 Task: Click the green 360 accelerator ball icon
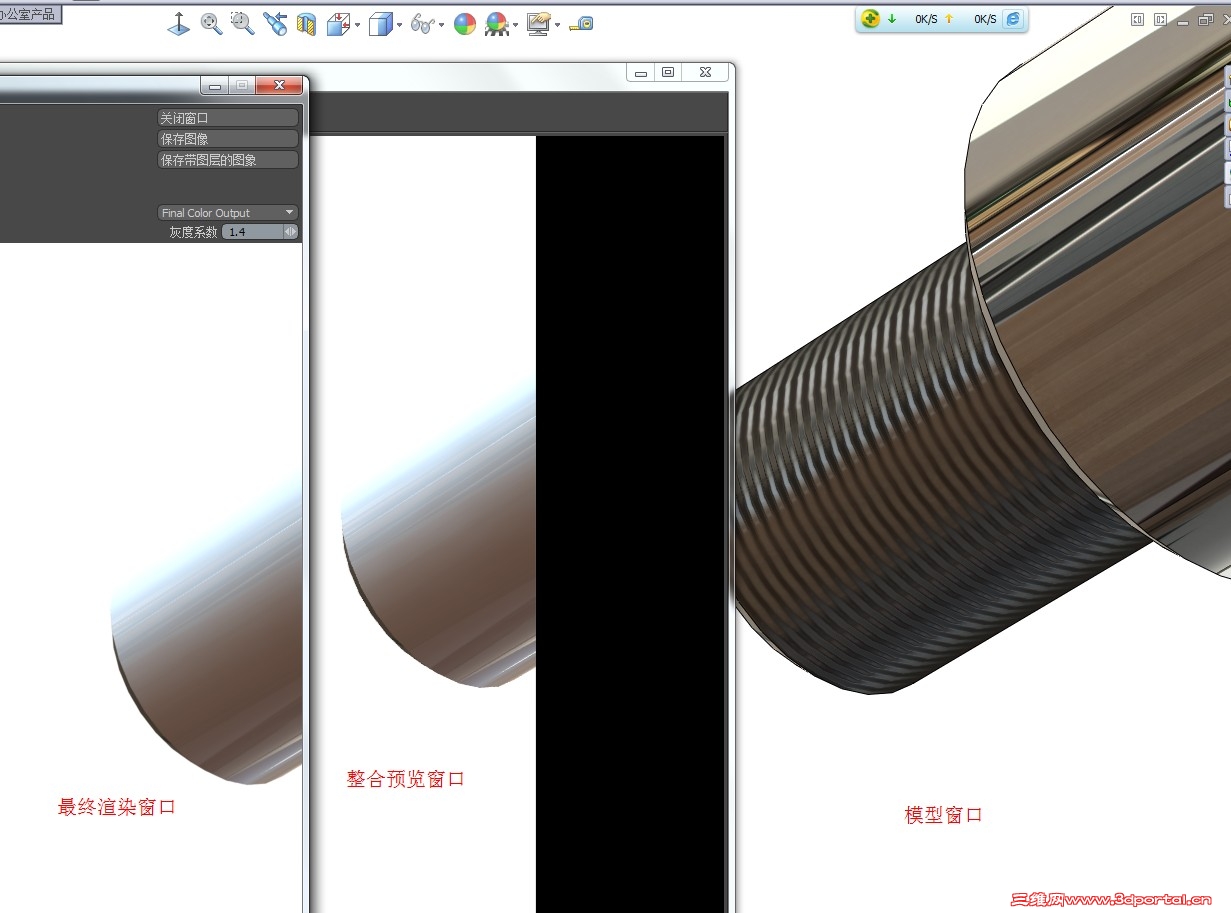[x=871, y=19]
